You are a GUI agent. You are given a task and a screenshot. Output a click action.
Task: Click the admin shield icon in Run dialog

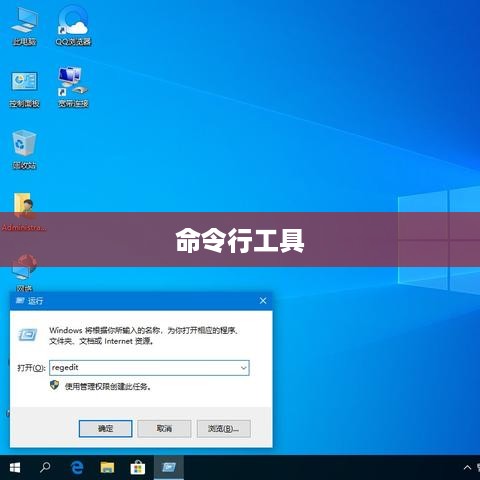click(54, 385)
